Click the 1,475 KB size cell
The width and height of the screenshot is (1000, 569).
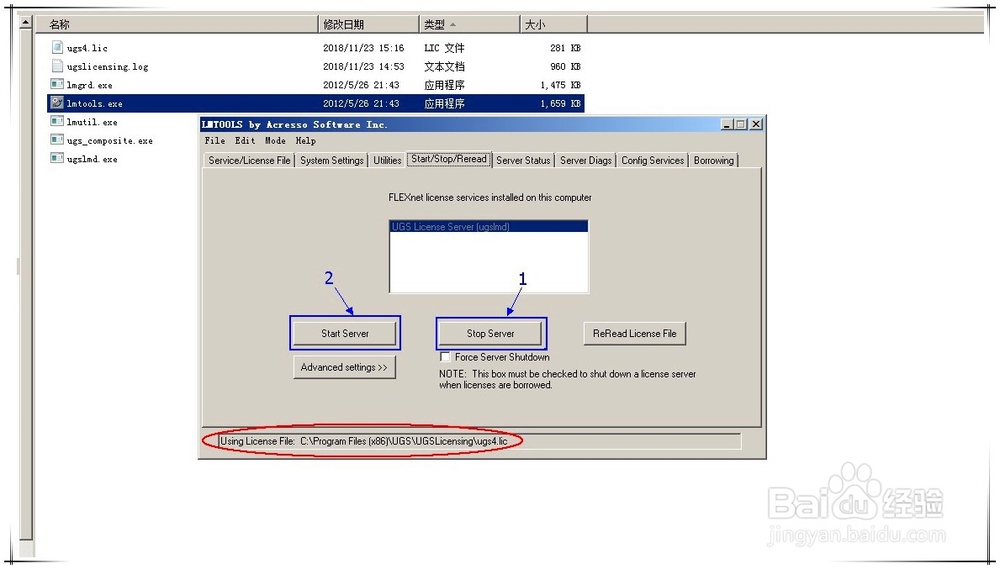point(561,85)
